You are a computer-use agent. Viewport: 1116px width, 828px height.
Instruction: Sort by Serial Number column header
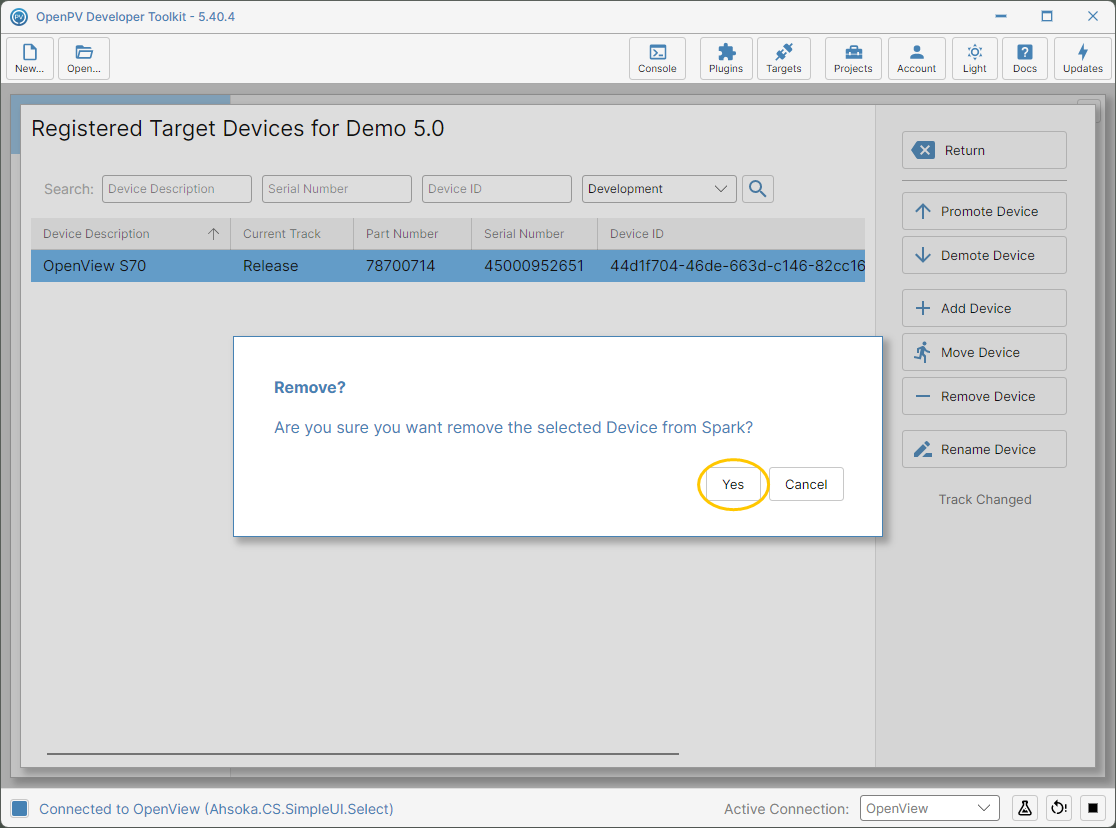535,234
